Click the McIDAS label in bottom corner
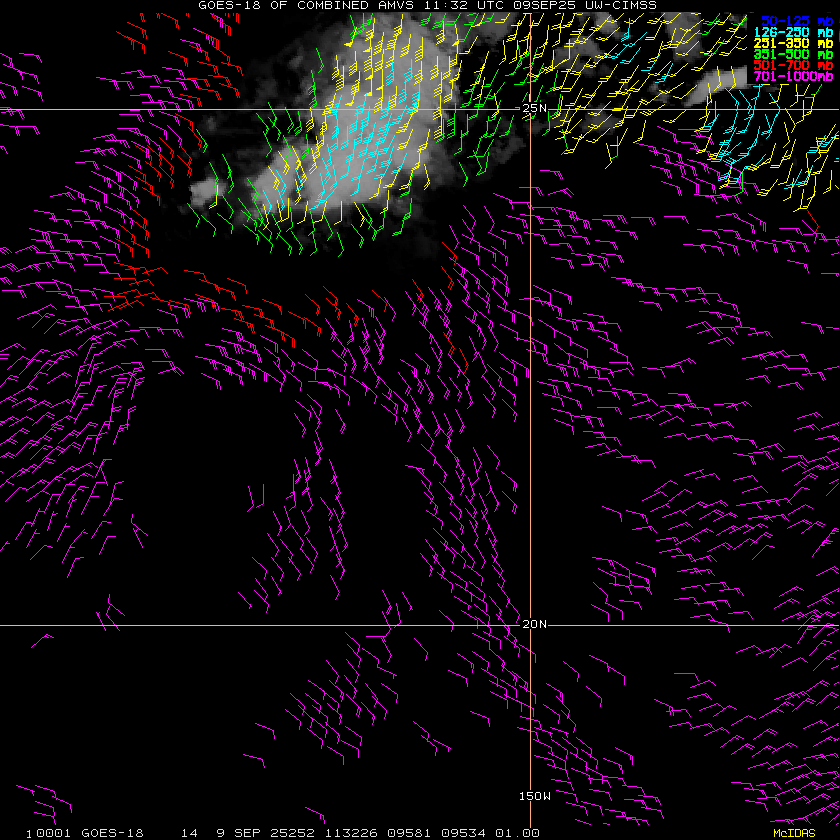840x840 pixels. 794,833
